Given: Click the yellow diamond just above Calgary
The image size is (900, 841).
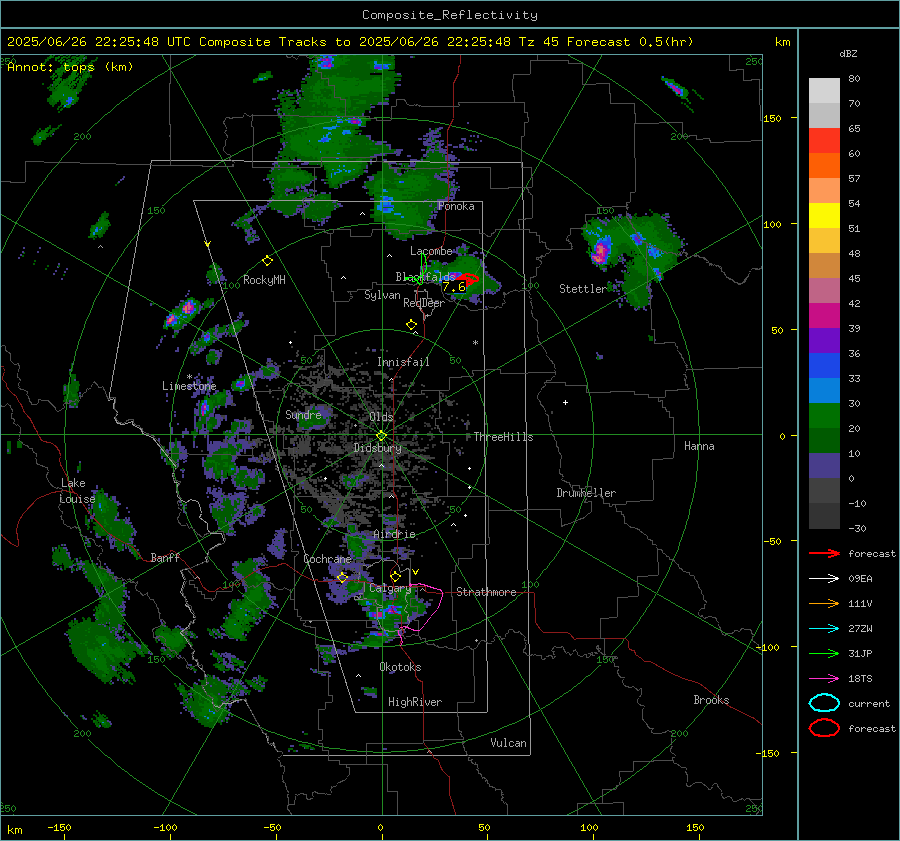Looking at the screenshot, I should pos(395,576).
